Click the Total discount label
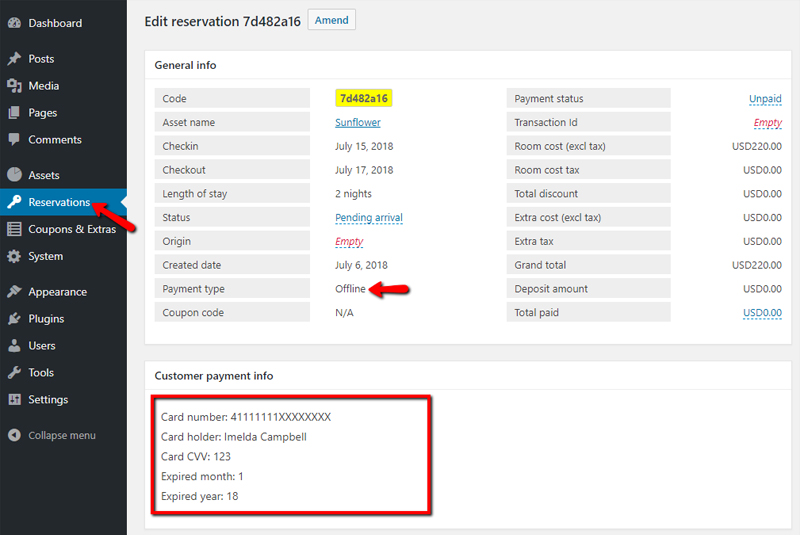The height and width of the screenshot is (535, 800). click(546, 194)
